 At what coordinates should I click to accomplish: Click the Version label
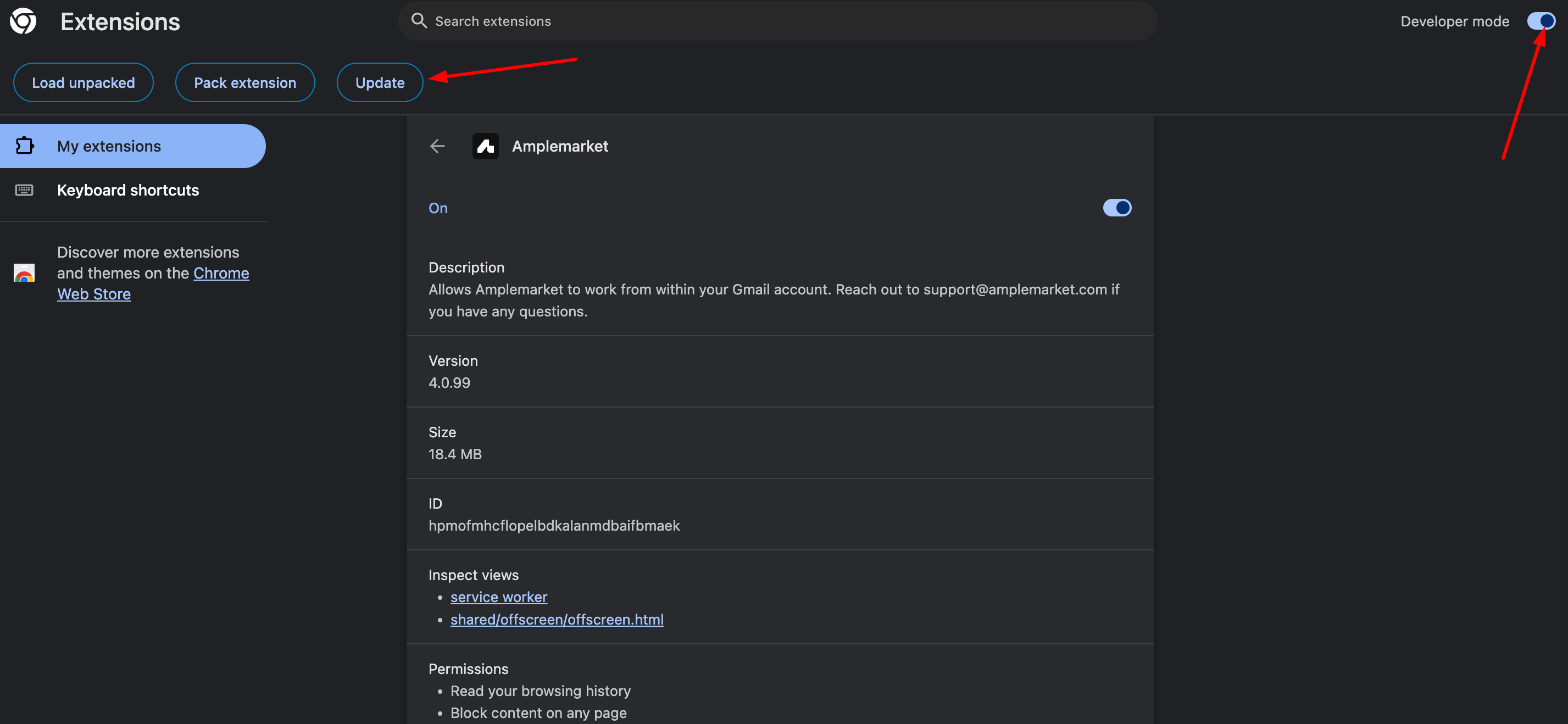453,361
